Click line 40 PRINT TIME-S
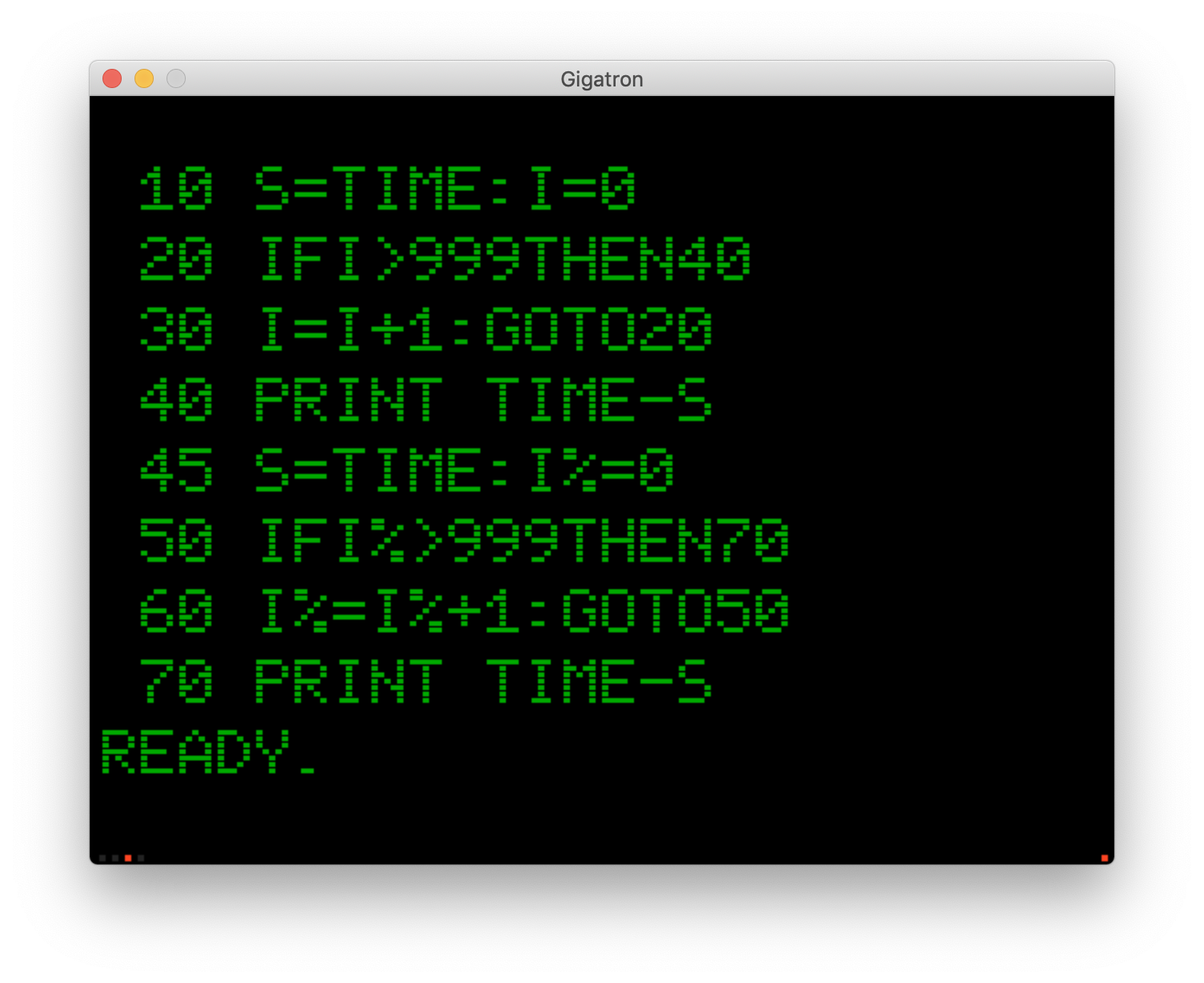 point(426,400)
